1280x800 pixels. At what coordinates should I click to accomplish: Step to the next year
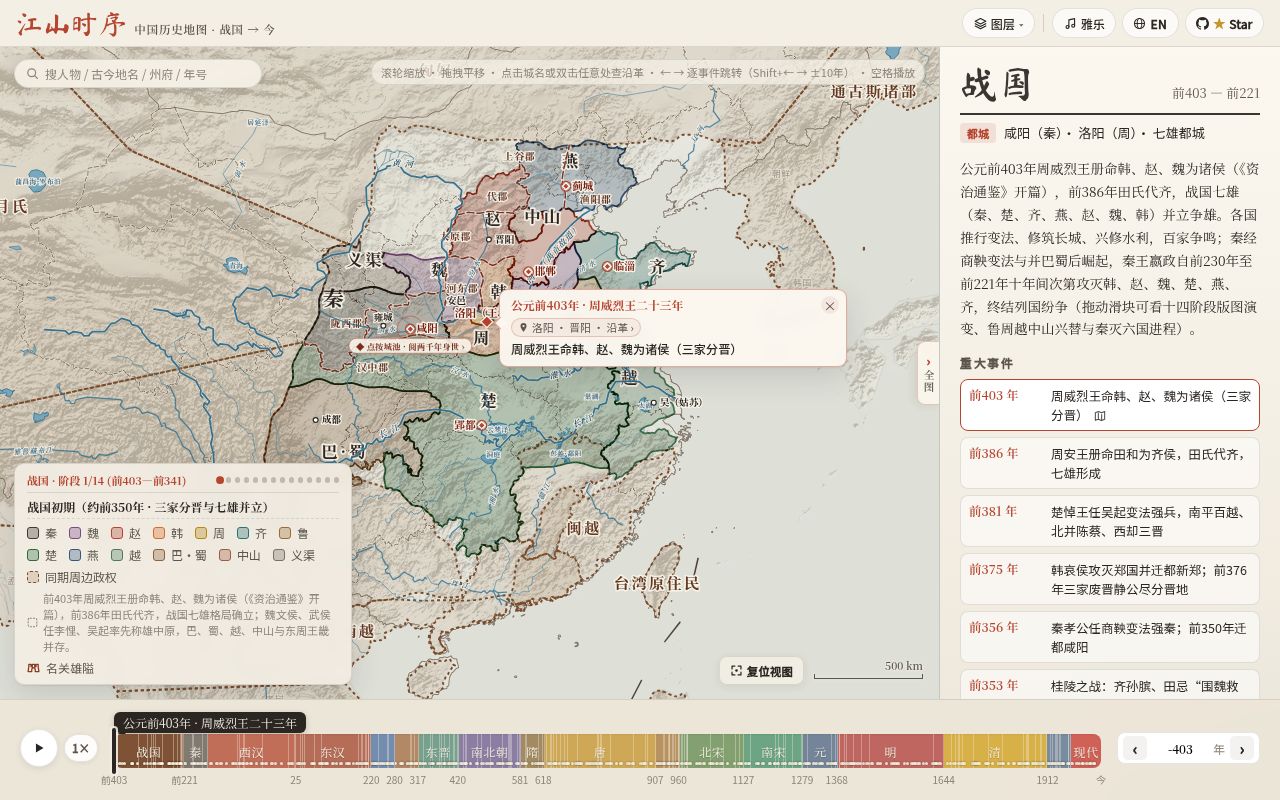tap(1242, 749)
